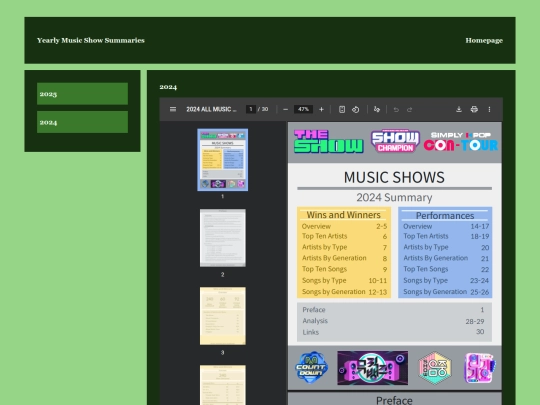The height and width of the screenshot is (405, 540).
Task: Click the M Countdown logo
Action: coord(311,367)
